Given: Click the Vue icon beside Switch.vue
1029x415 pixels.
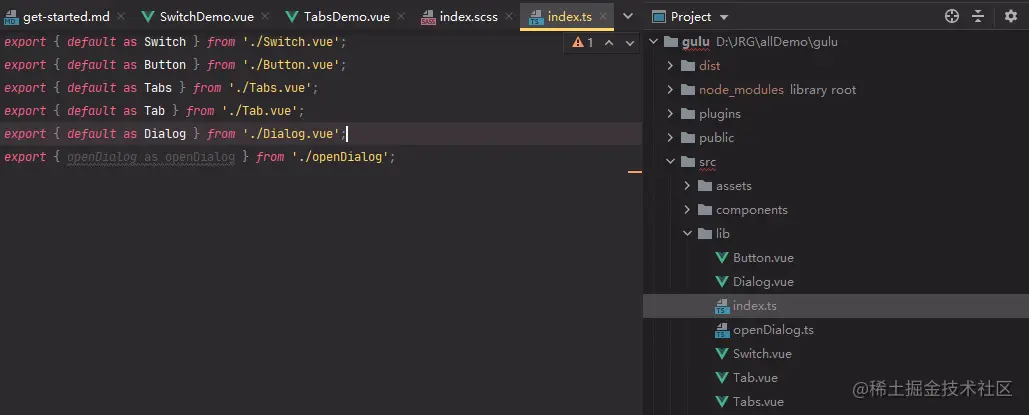Looking at the screenshot, I should [x=723, y=354].
